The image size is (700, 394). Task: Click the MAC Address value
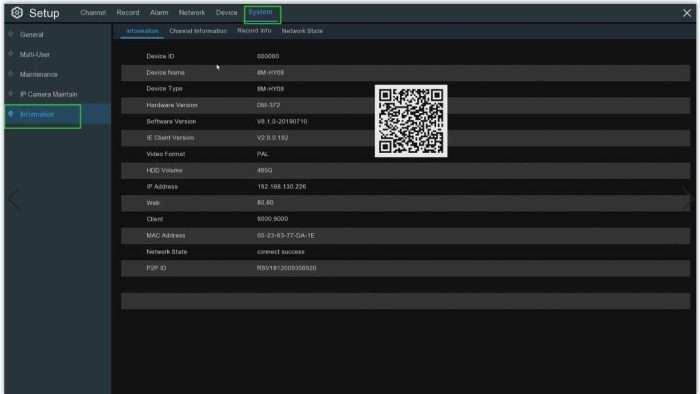click(286, 236)
